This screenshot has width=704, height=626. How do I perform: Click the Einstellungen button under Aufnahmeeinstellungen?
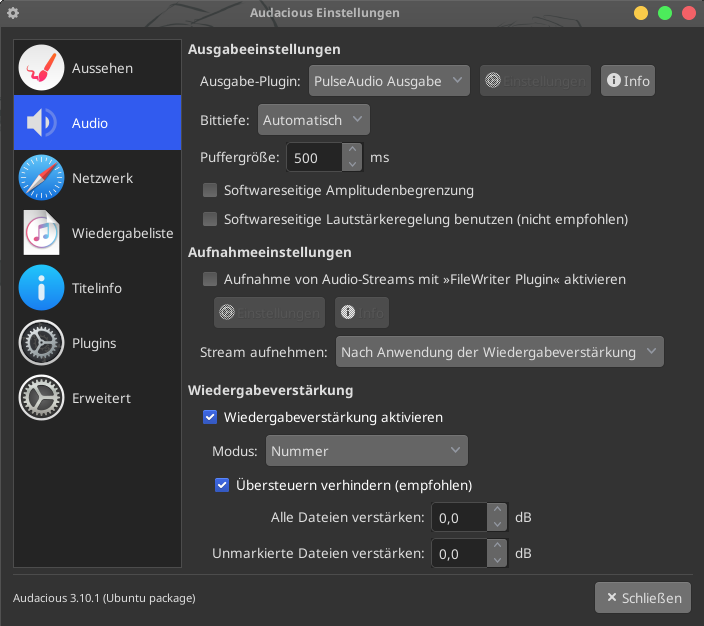269,313
